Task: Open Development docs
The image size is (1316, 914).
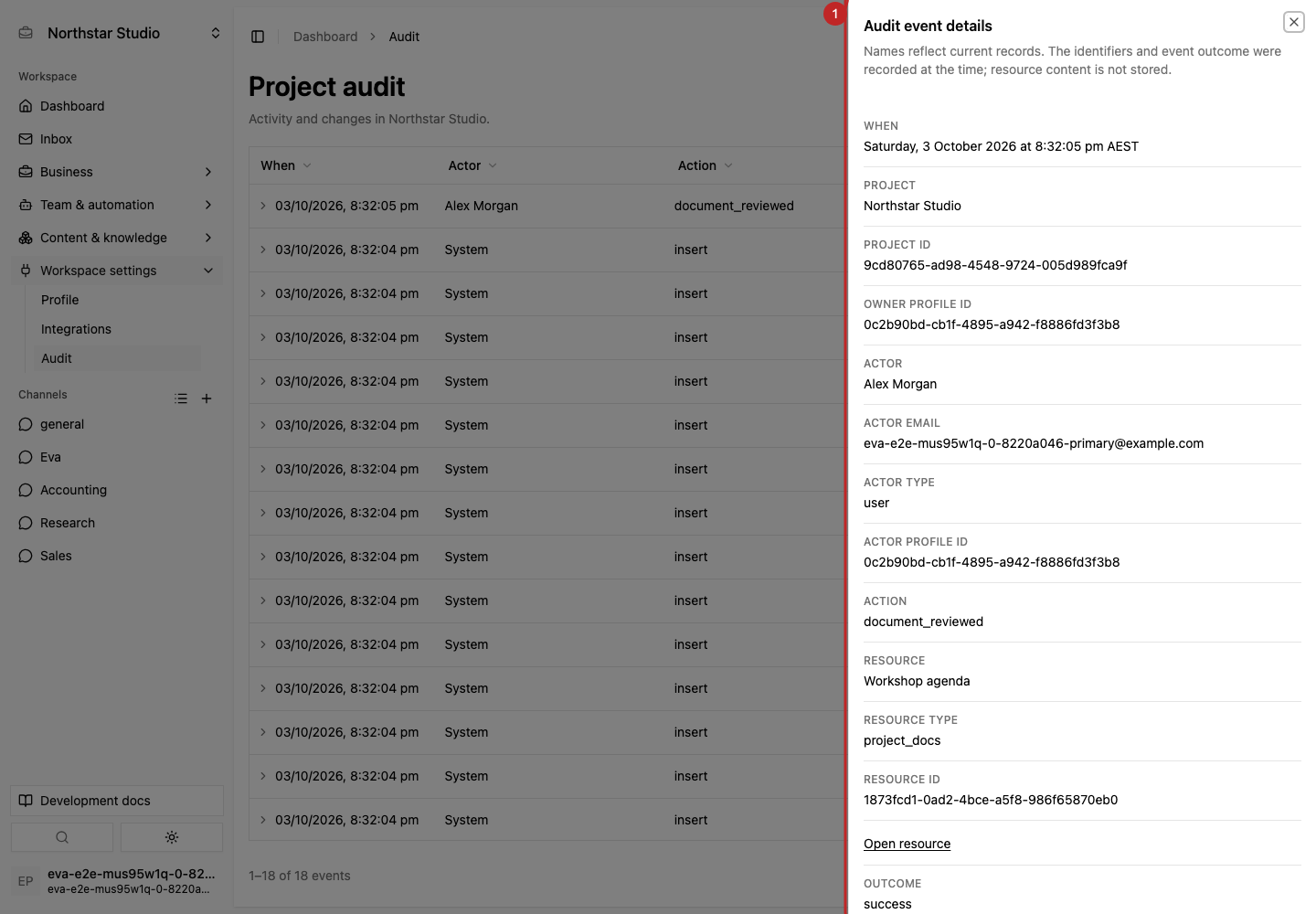Action: pos(117,801)
